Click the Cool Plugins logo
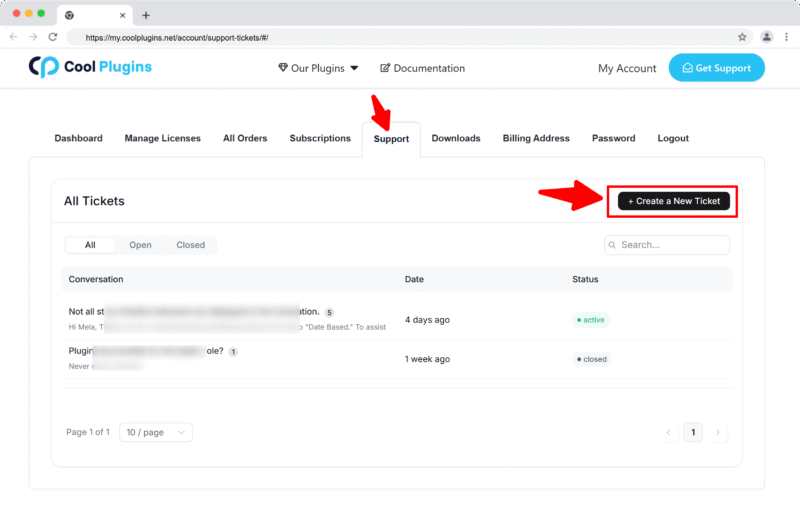Image resolution: width=800 pixels, height=521 pixels. point(90,68)
